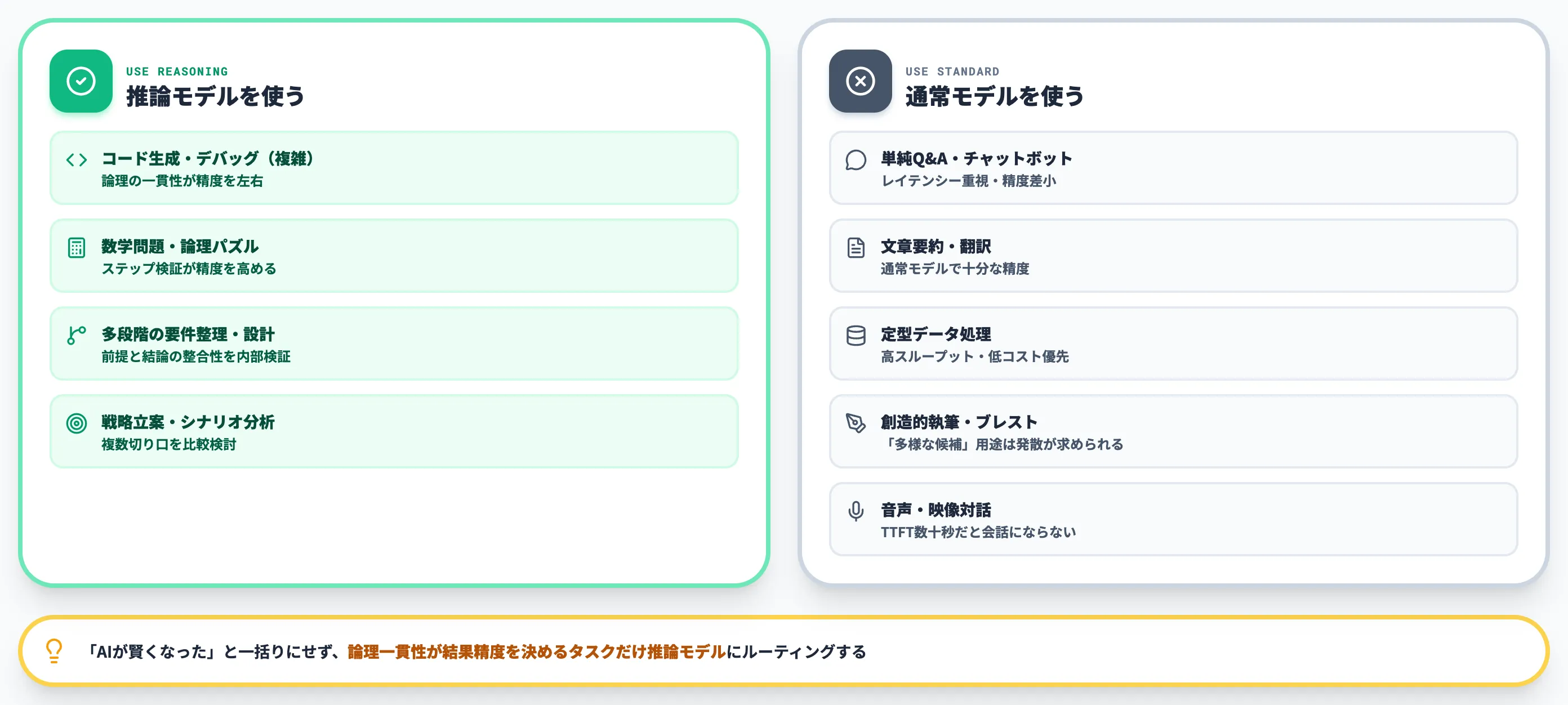Click the gray X circle icon

pos(860,81)
